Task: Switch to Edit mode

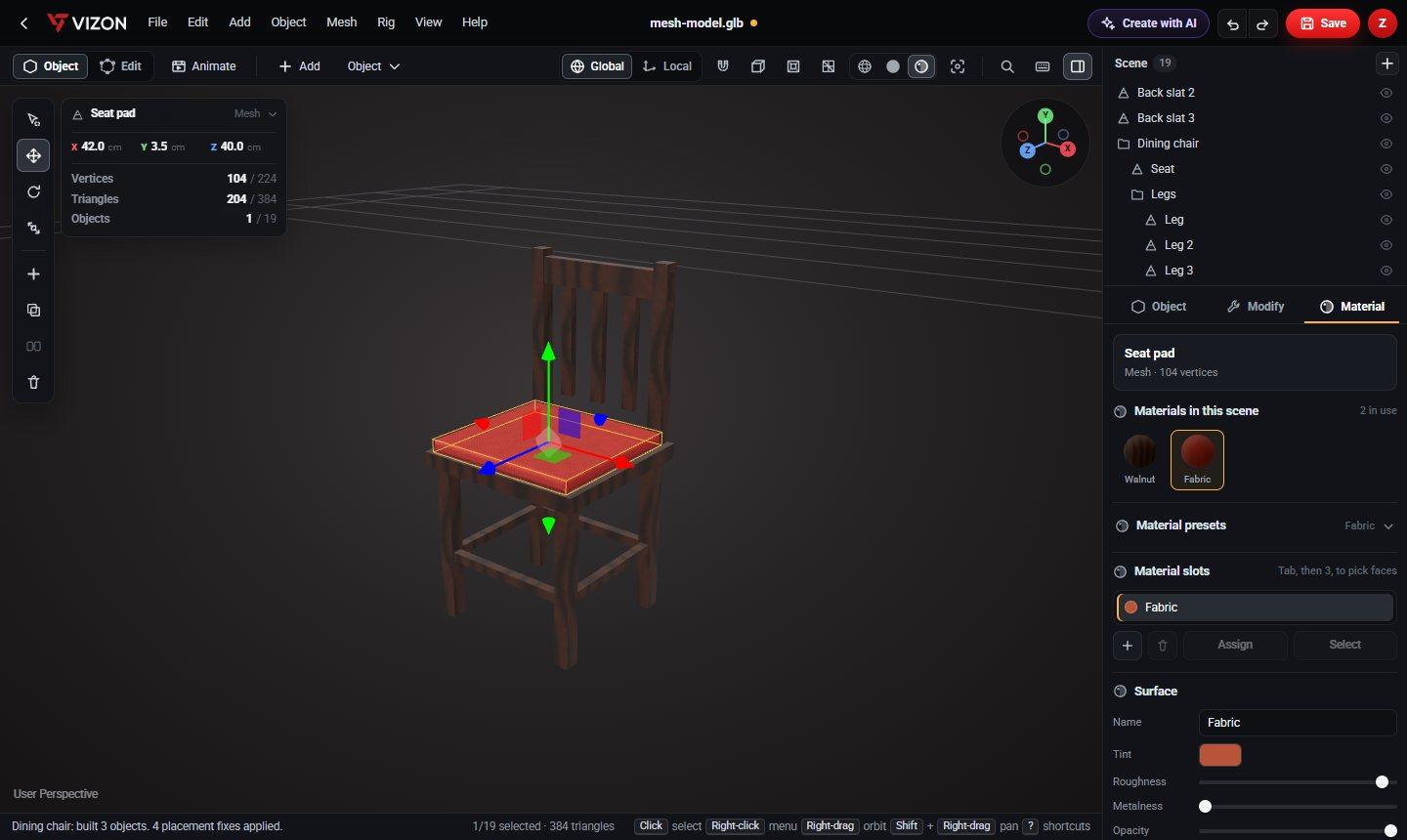Action: click(x=120, y=66)
